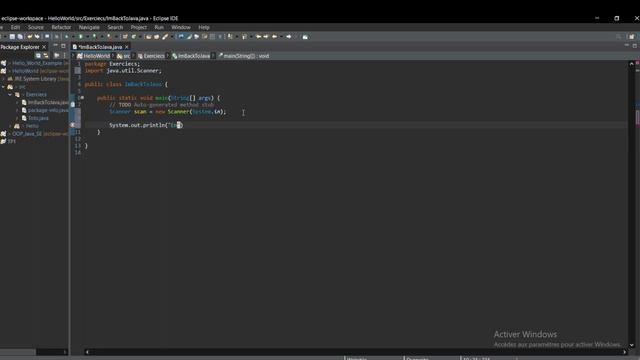This screenshot has width=640, height=360.
Task: Start the Coverage launch icon
Action: (x=94, y=37)
